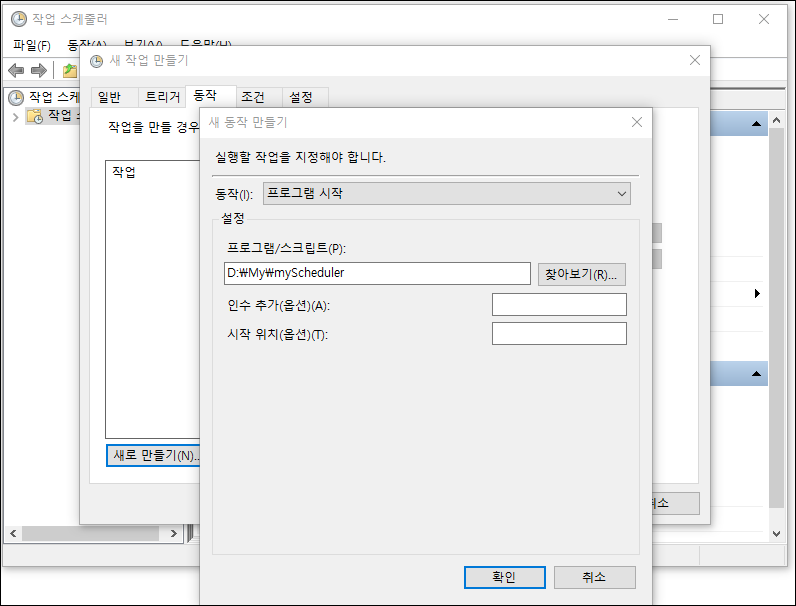
Task: Switch to the 트리거 tab
Action: (x=162, y=97)
